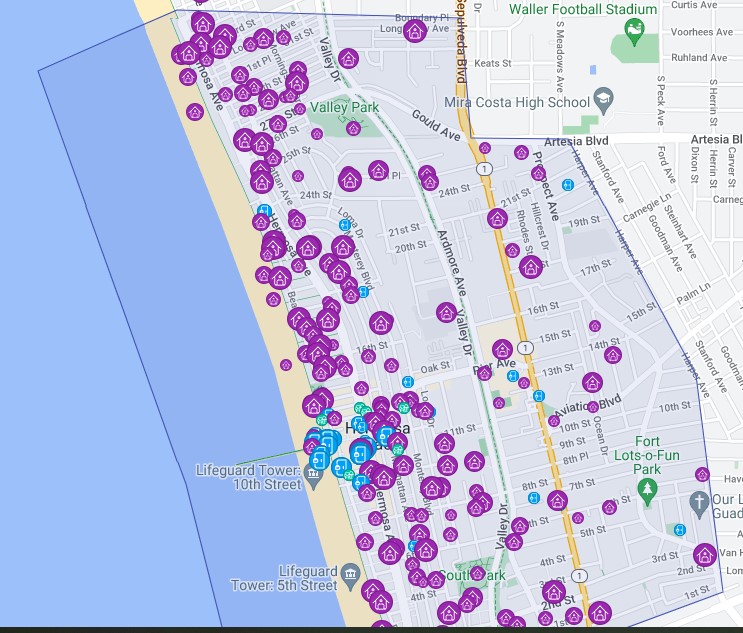This screenshot has width=743, height=633.
Task: Select purple marker on Artesia Blvd near Prospect
Action: [521, 153]
